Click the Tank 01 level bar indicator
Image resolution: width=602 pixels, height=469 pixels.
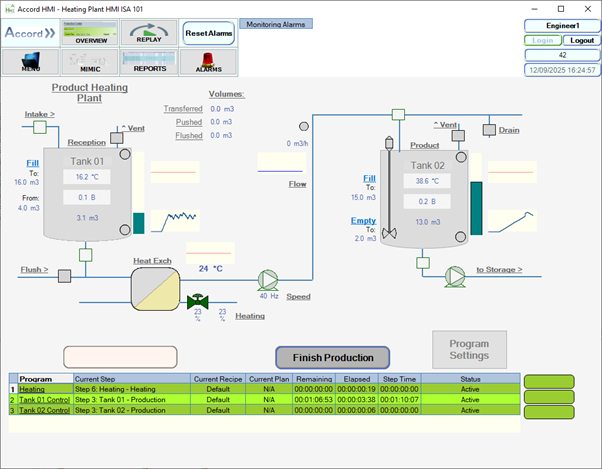pyautogui.click(x=138, y=222)
